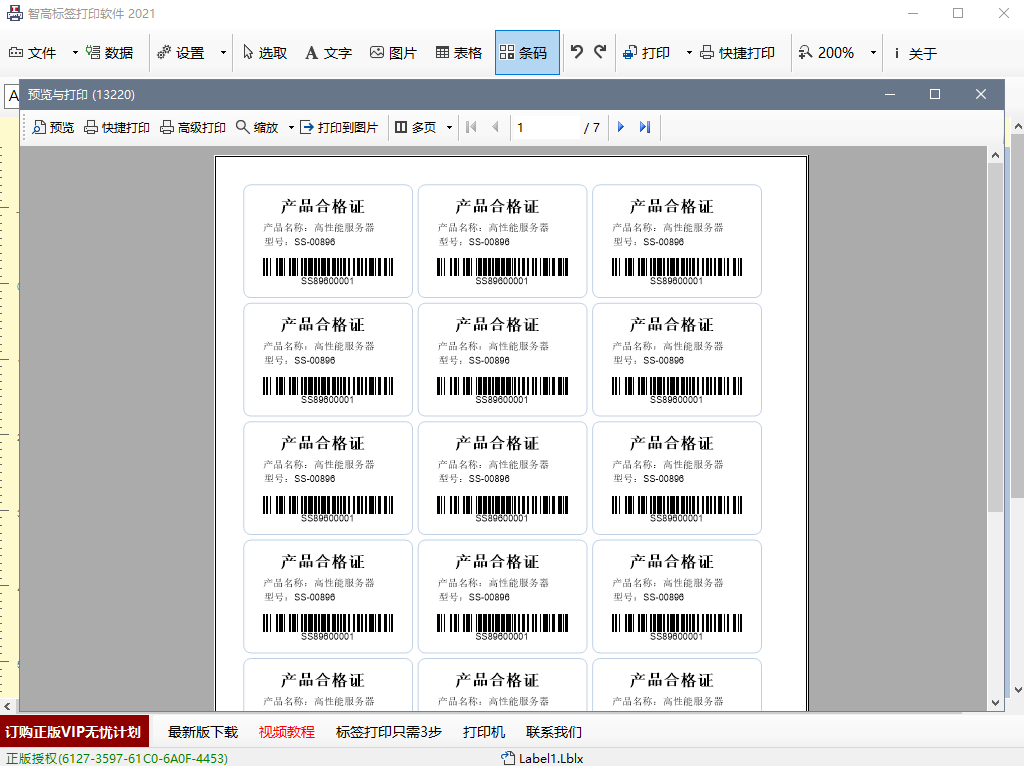Click the page number input field
The image size is (1024, 766).
pyautogui.click(x=546, y=127)
